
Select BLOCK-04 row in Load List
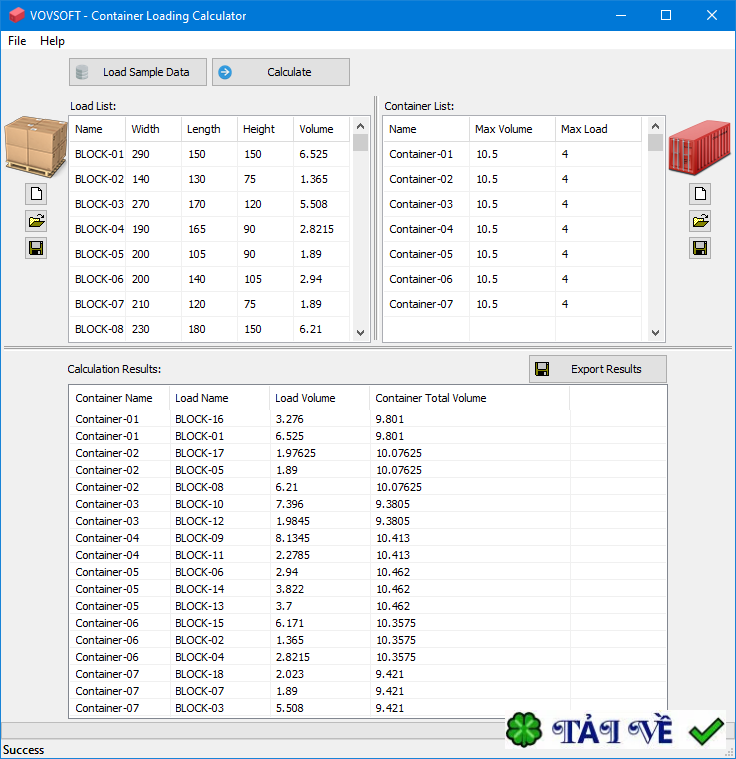[x=210, y=229]
